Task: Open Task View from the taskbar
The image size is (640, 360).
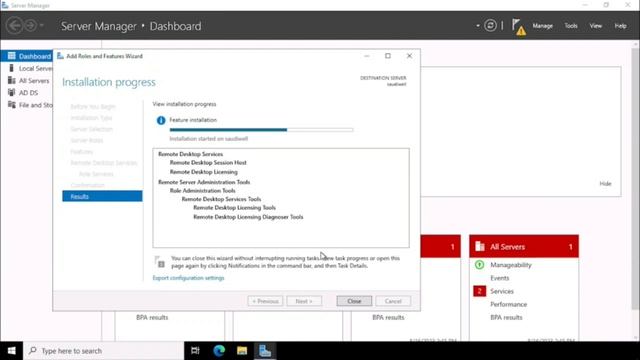Action: pos(196,351)
